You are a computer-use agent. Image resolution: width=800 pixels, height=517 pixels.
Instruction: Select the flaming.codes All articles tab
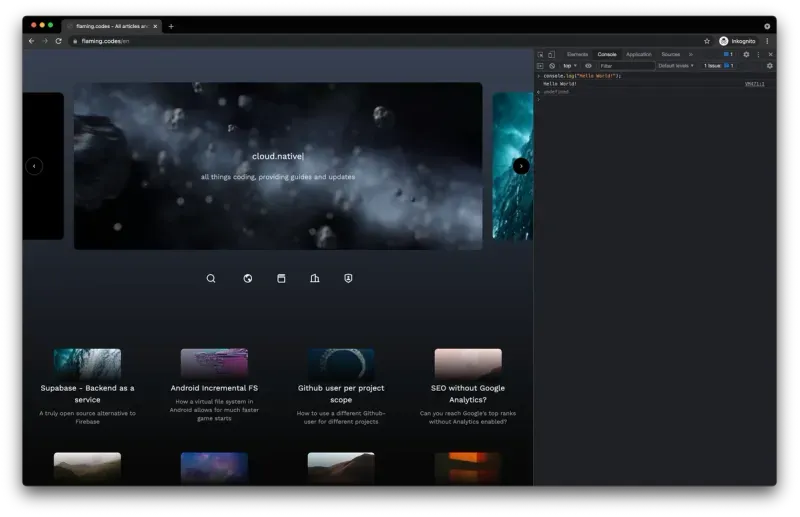point(111,26)
